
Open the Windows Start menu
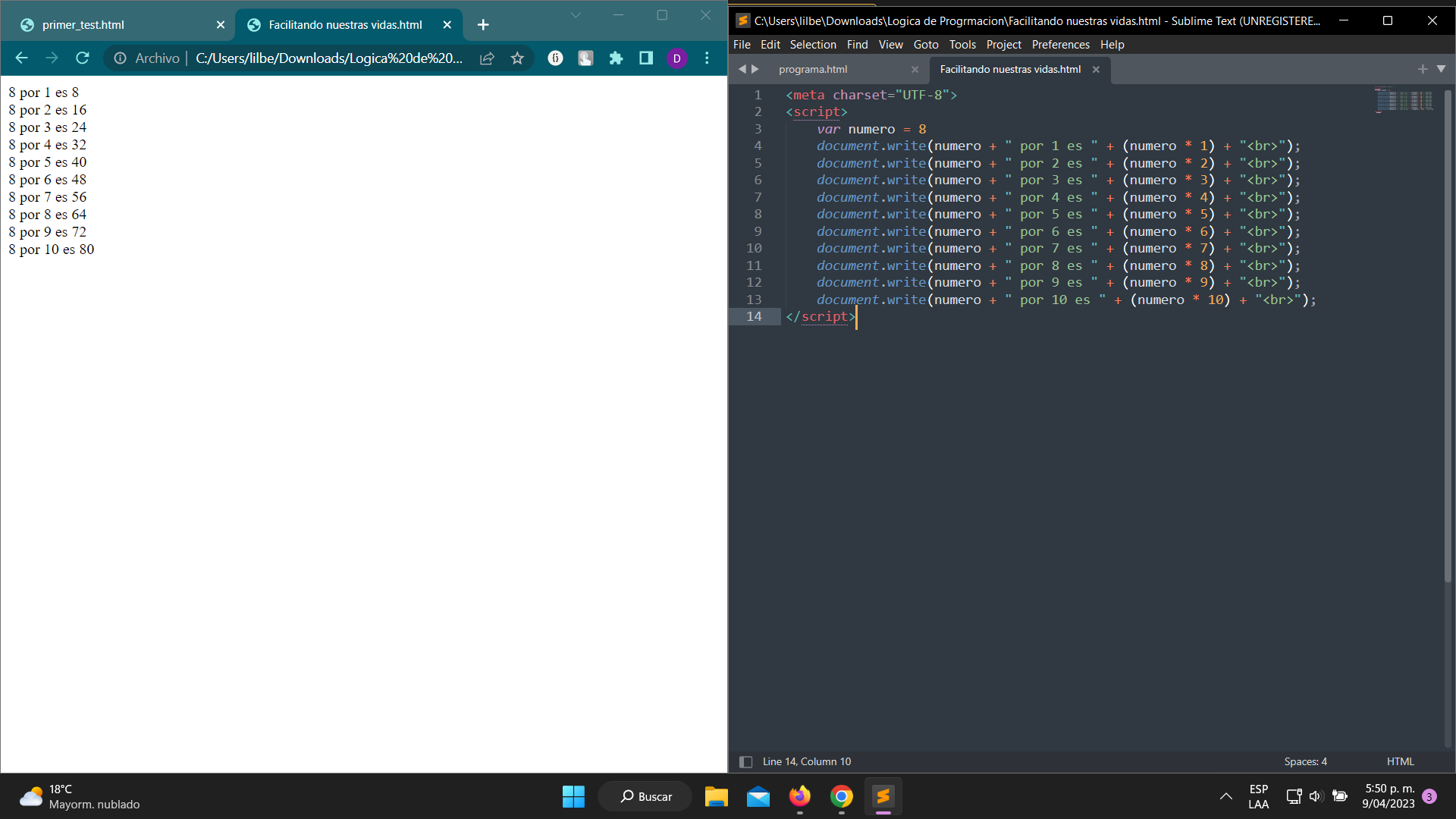pos(573,796)
